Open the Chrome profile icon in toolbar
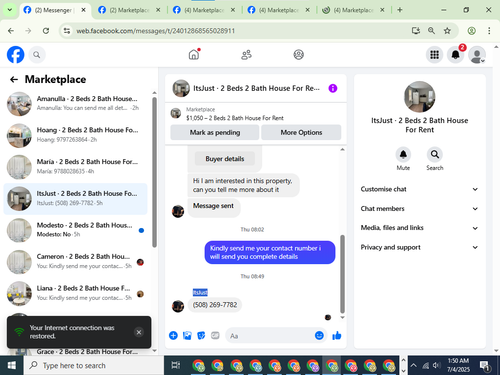 click(x=471, y=31)
